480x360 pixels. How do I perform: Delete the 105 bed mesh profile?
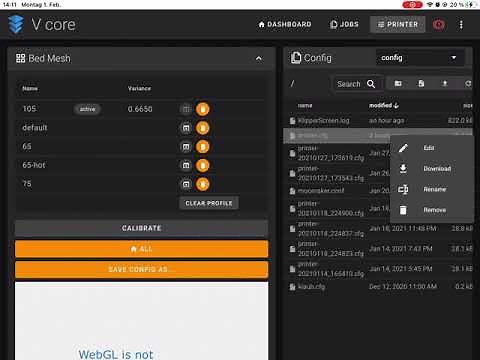(x=202, y=109)
